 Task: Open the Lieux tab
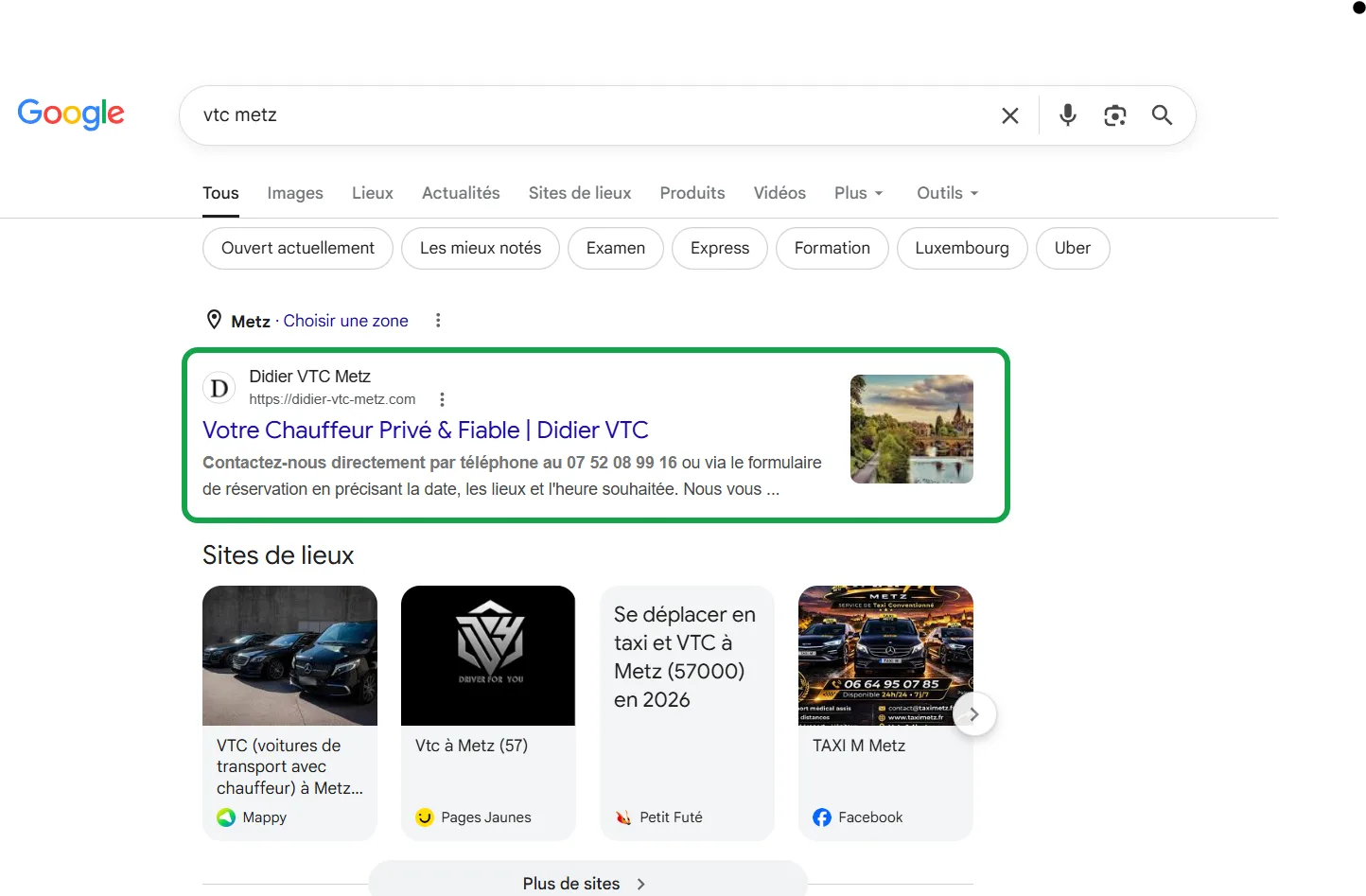pos(373,193)
